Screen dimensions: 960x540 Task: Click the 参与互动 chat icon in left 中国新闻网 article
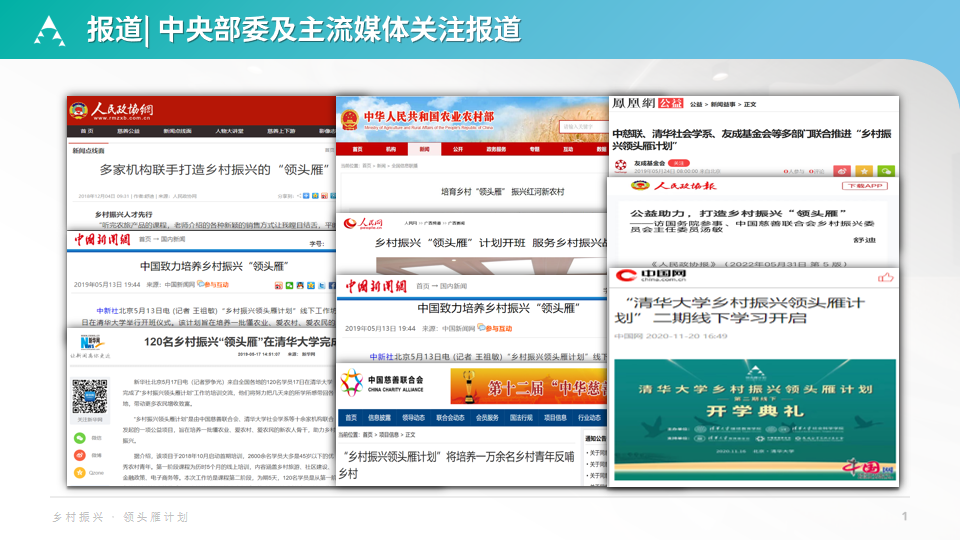pyautogui.click(x=200, y=284)
